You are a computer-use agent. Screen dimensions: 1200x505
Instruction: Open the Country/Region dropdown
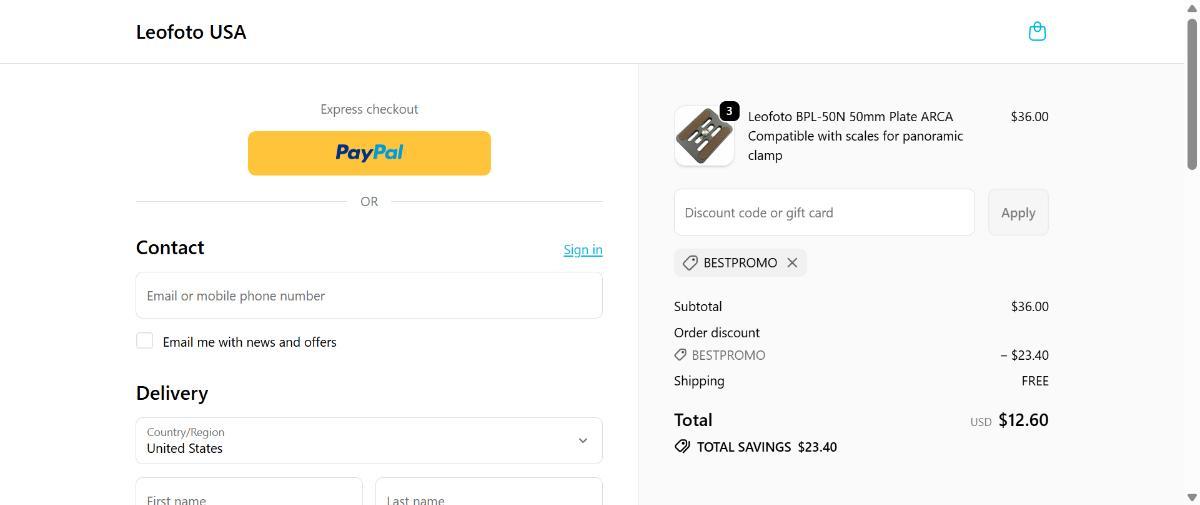tap(369, 440)
